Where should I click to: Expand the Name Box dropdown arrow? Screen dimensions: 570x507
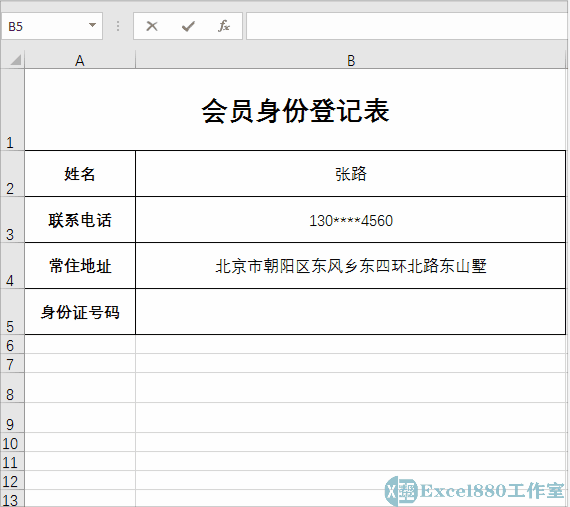coord(92,25)
